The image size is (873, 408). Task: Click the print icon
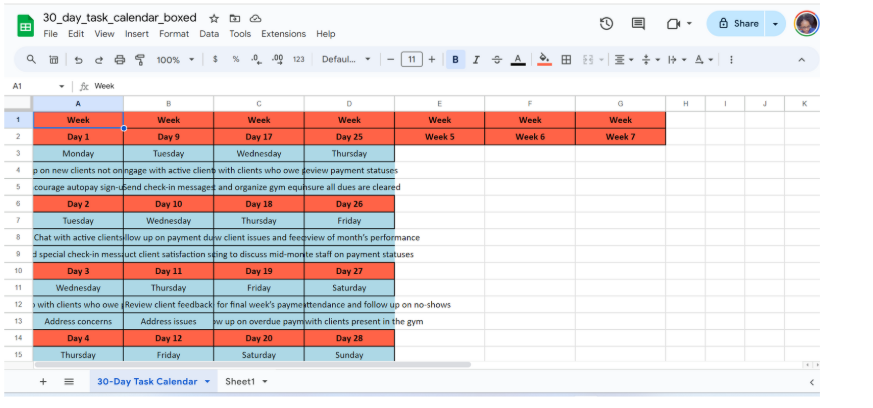pos(120,60)
